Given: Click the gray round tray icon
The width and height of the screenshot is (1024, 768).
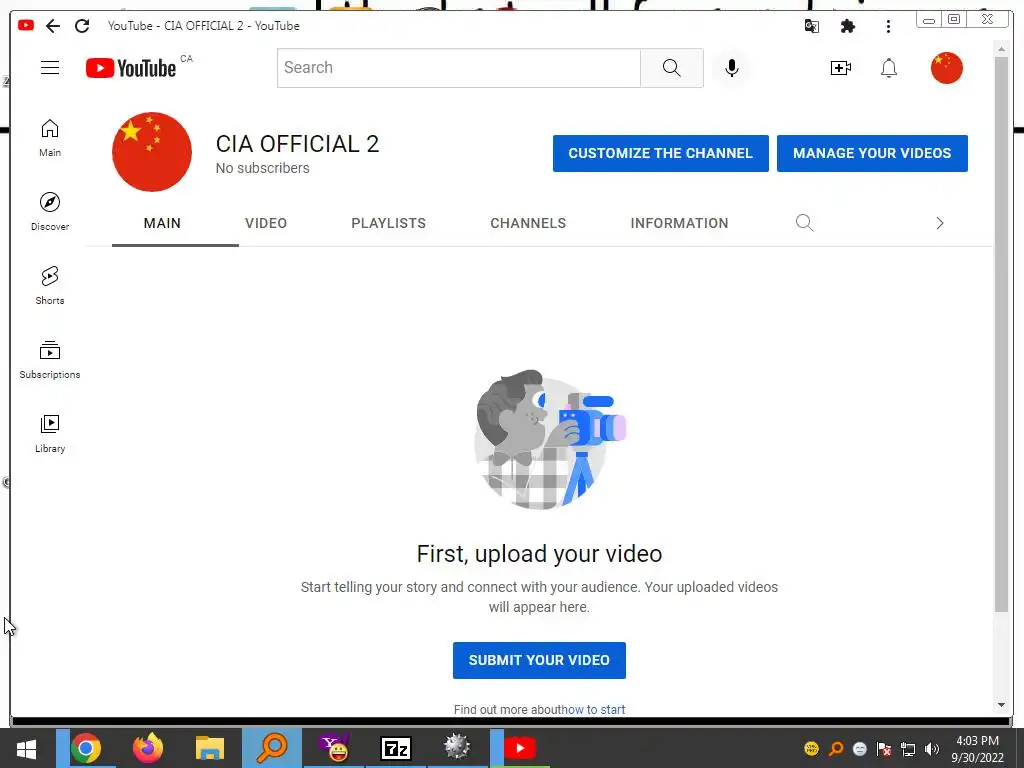Looking at the screenshot, I should [x=860, y=749].
